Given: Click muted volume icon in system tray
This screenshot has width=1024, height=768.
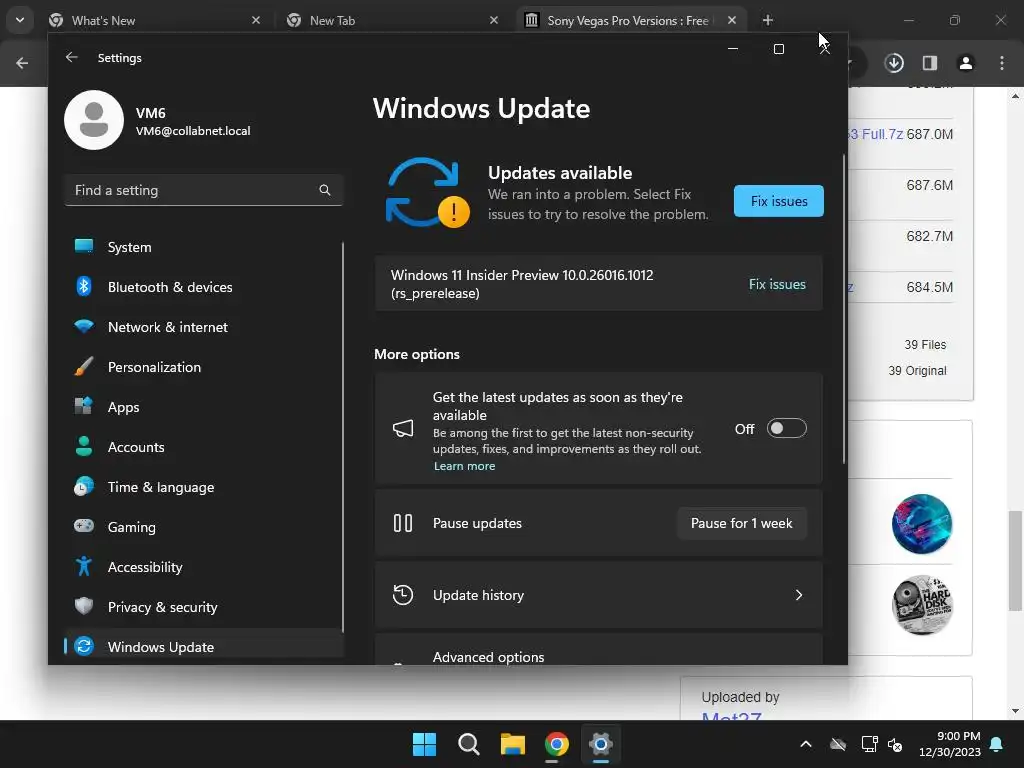Looking at the screenshot, I should click(895, 744).
